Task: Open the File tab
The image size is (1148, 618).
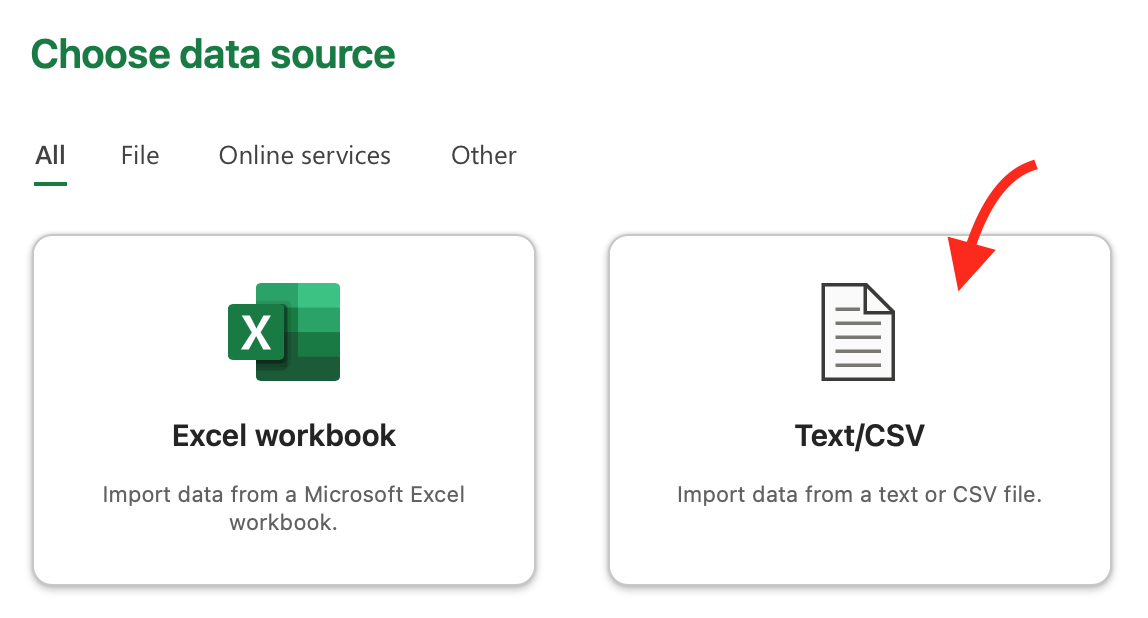Action: point(140,156)
